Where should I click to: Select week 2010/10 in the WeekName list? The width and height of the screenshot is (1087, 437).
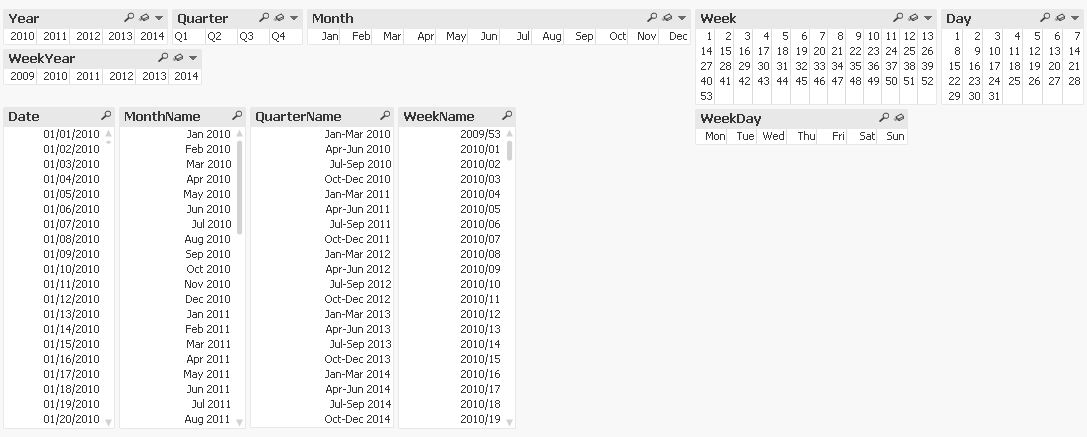pyautogui.click(x=480, y=284)
